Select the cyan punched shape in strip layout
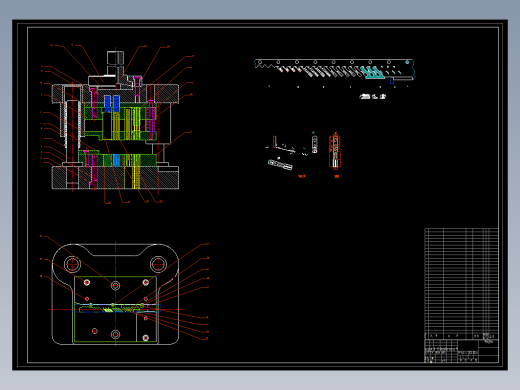This screenshot has height=390, width=520. point(372,73)
